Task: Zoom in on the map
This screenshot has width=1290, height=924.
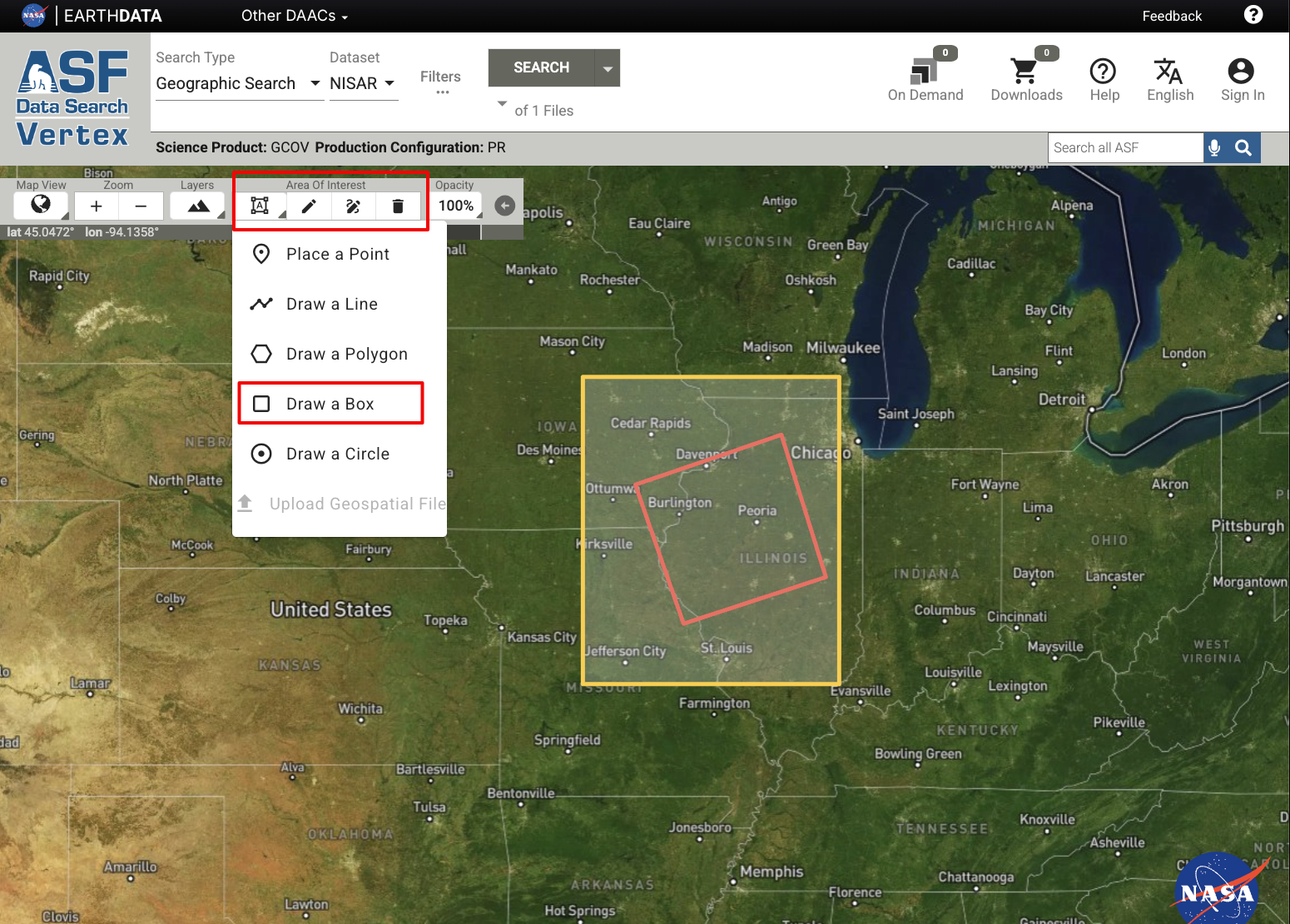Action: tap(96, 206)
